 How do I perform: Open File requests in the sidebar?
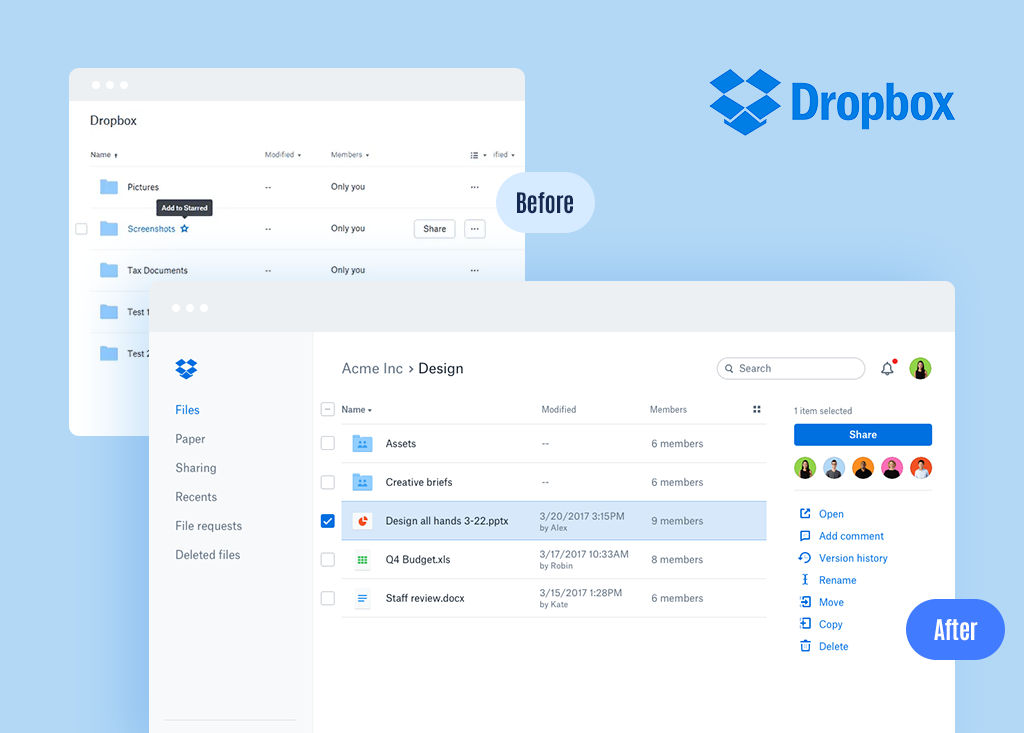pos(208,526)
